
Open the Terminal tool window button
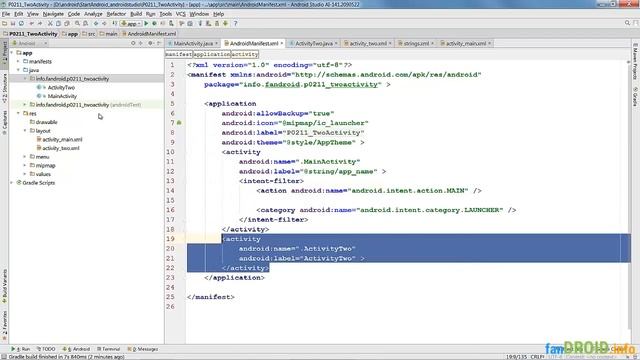(109, 349)
